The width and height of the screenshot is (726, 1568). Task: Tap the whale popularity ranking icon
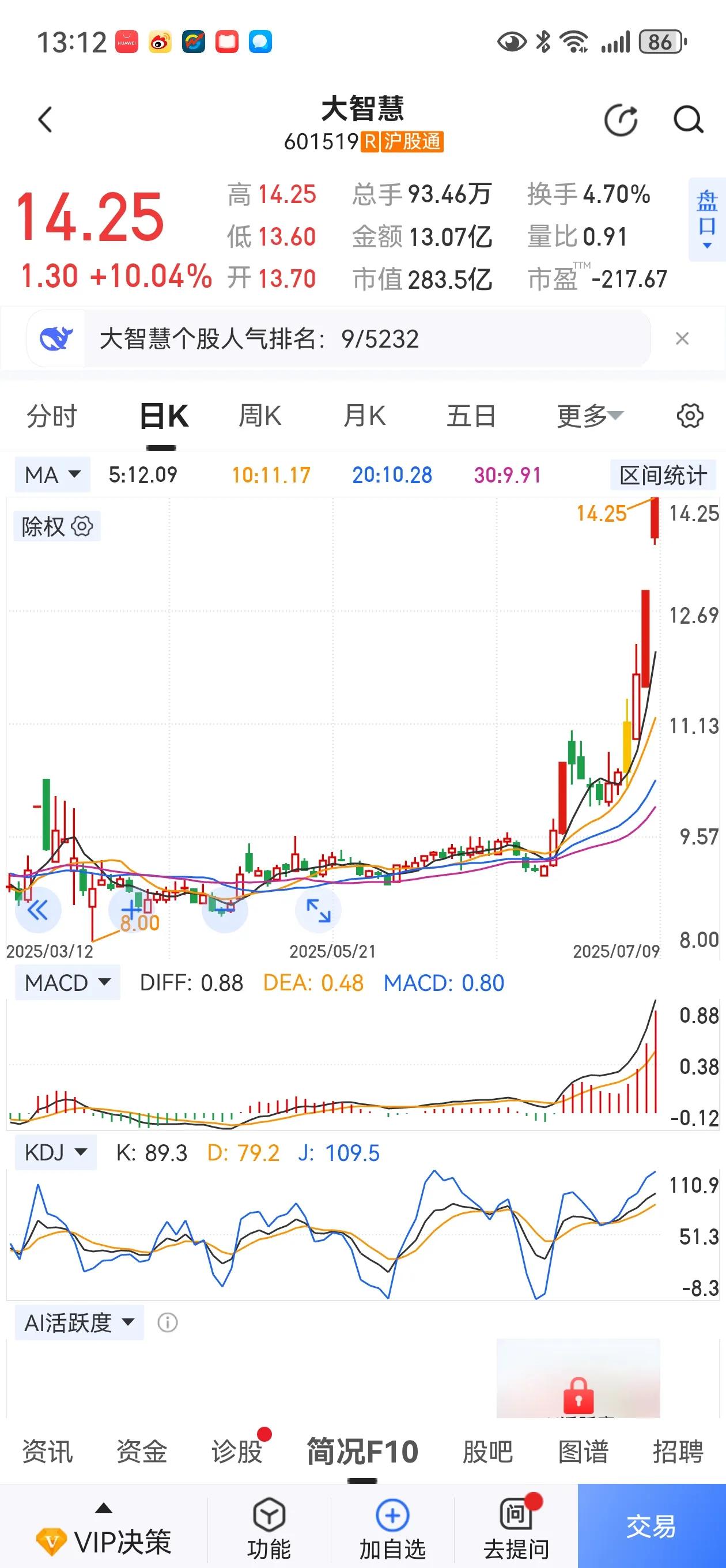[56, 338]
